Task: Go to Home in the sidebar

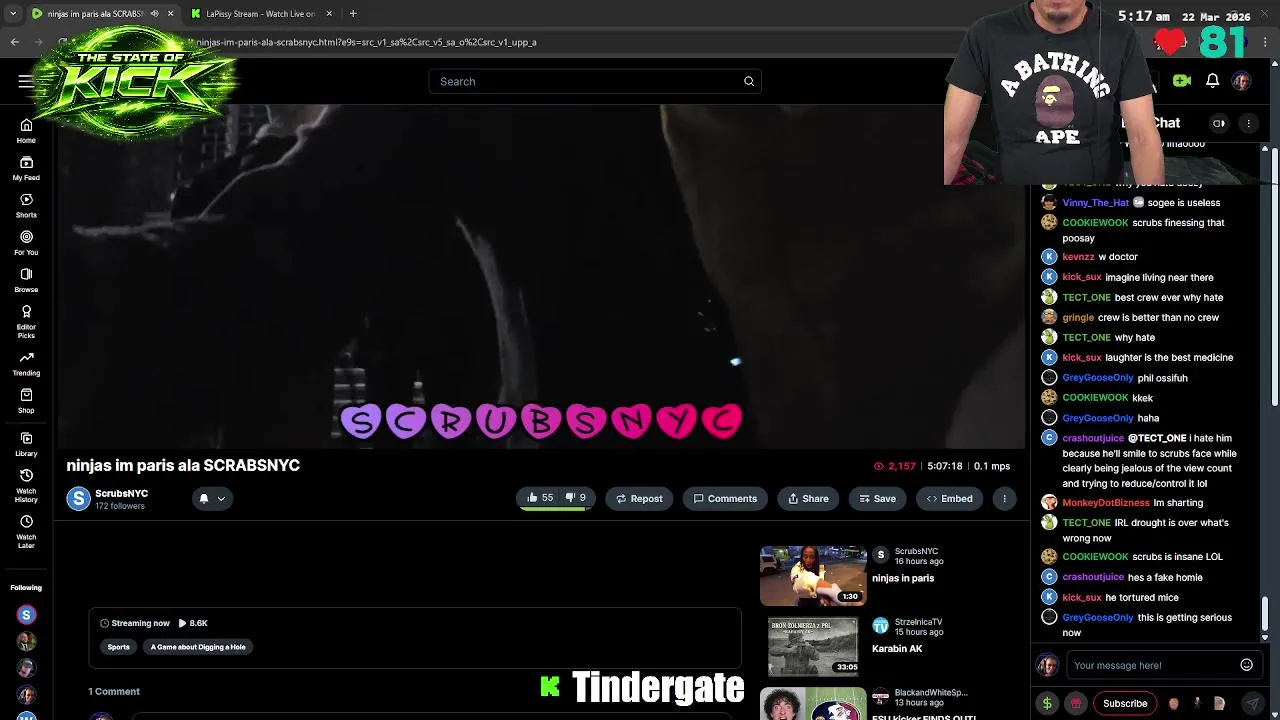Action: [26, 131]
